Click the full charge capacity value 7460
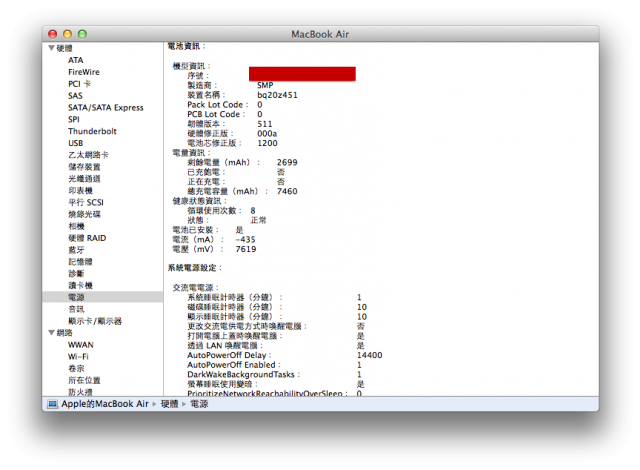The width and height of the screenshot is (640, 470). coord(287,191)
